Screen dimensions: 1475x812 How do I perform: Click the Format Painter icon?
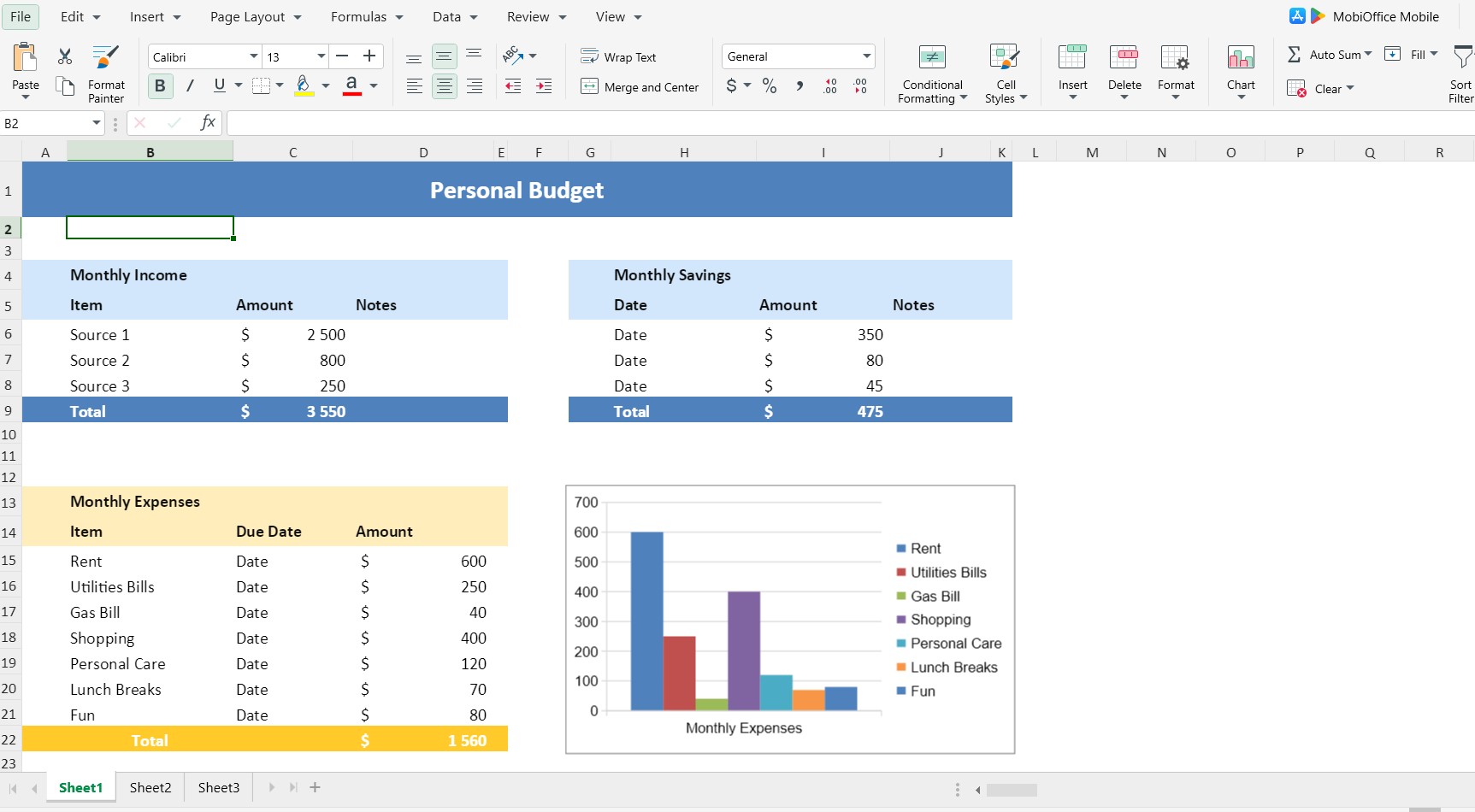click(x=104, y=56)
